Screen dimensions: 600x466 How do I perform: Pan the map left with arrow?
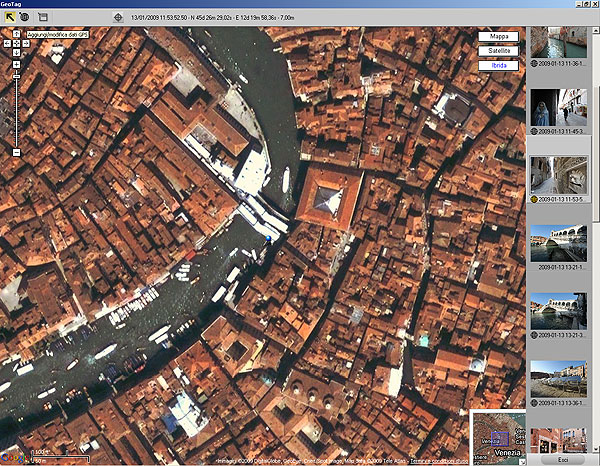(x=7, y=44)
